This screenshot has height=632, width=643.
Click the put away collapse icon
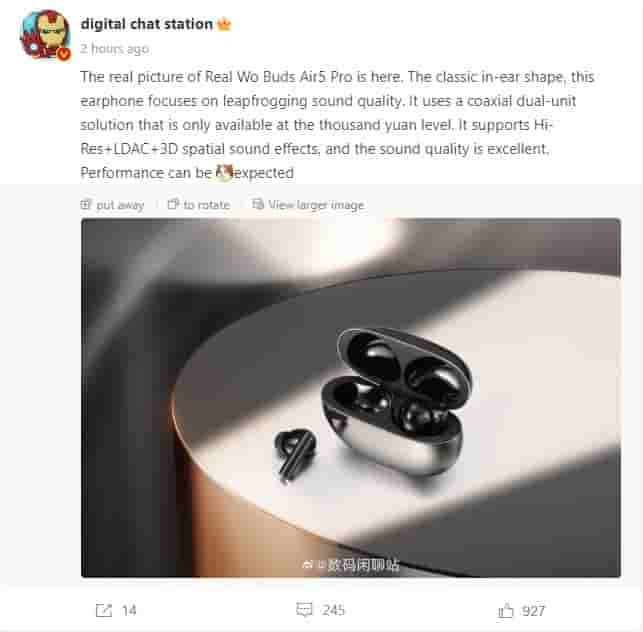click(x=85, y=204)
